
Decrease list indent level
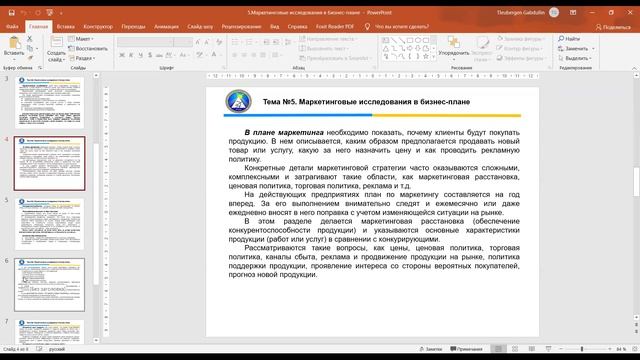267,42
